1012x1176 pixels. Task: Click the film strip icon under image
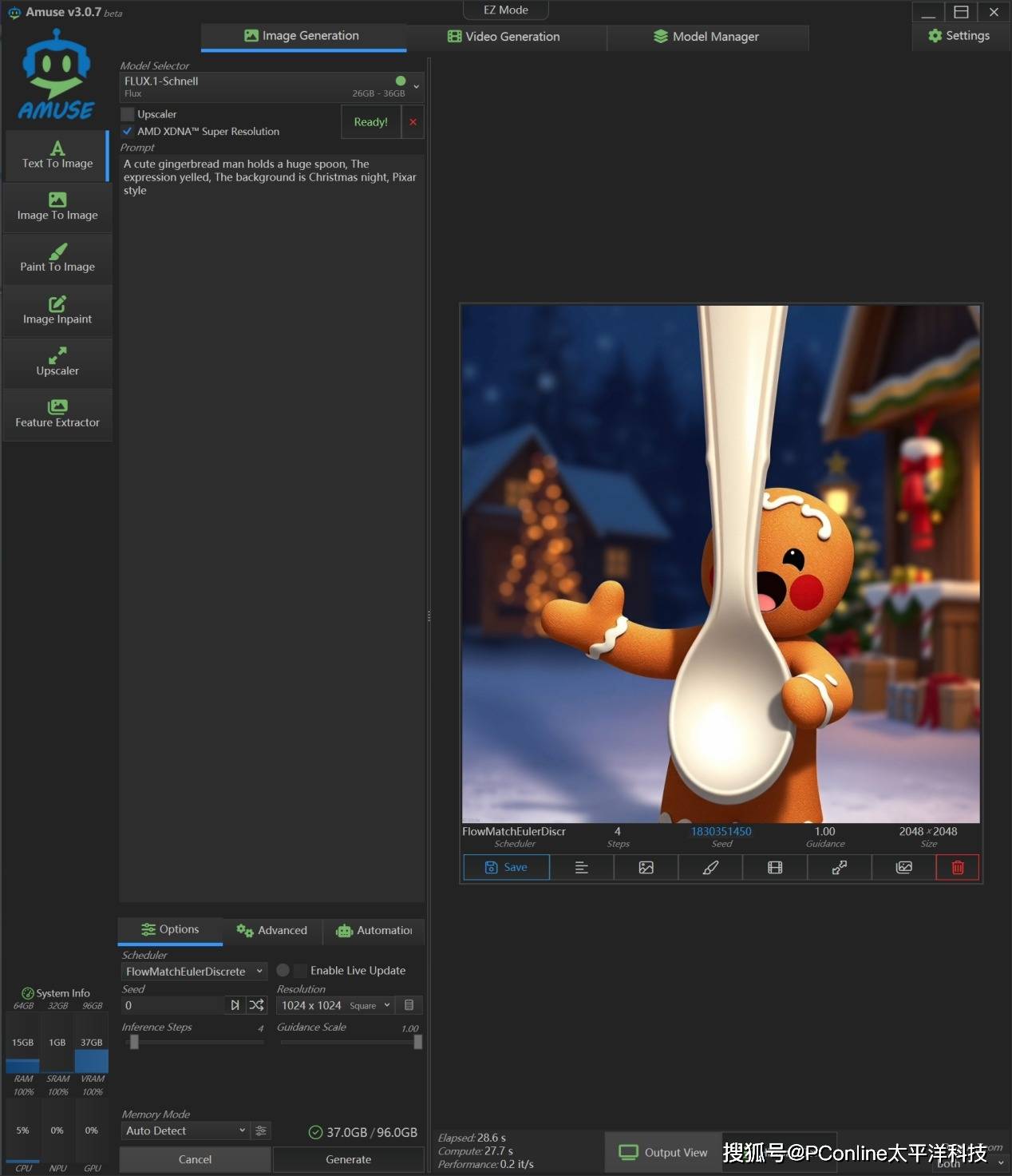pyautogui.click(x=774, y=867)
